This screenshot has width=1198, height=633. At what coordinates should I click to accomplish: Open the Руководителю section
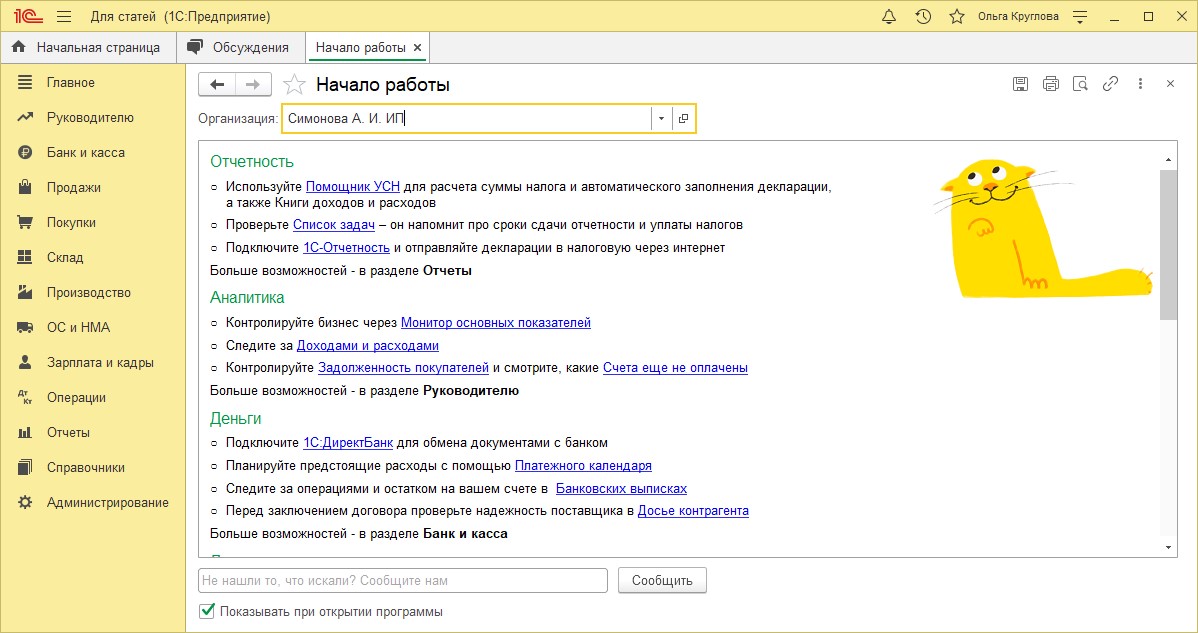[x=92, y=118]
